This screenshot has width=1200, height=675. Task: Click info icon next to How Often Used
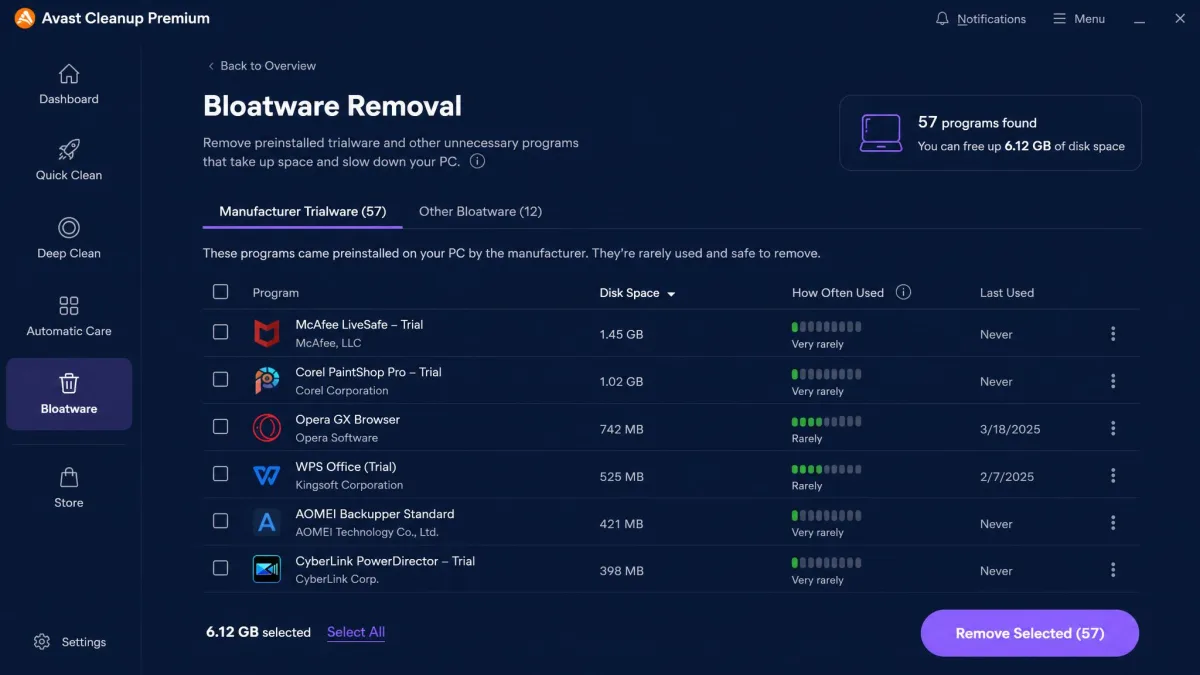[903, 293]
